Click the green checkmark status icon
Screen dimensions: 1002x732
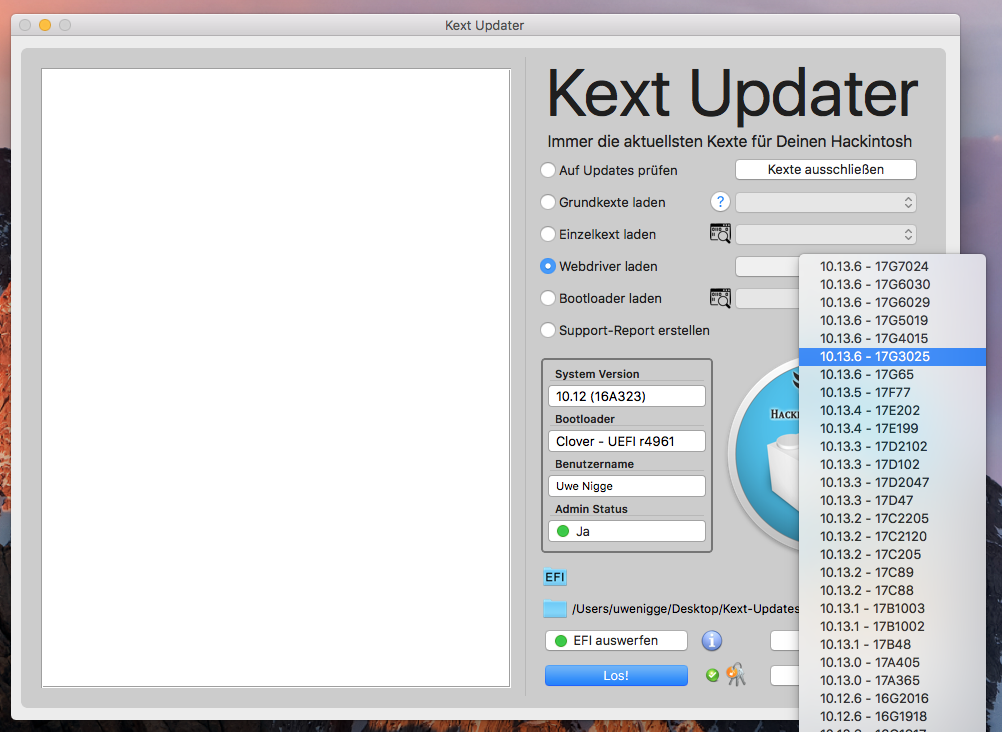click(712, 675)
